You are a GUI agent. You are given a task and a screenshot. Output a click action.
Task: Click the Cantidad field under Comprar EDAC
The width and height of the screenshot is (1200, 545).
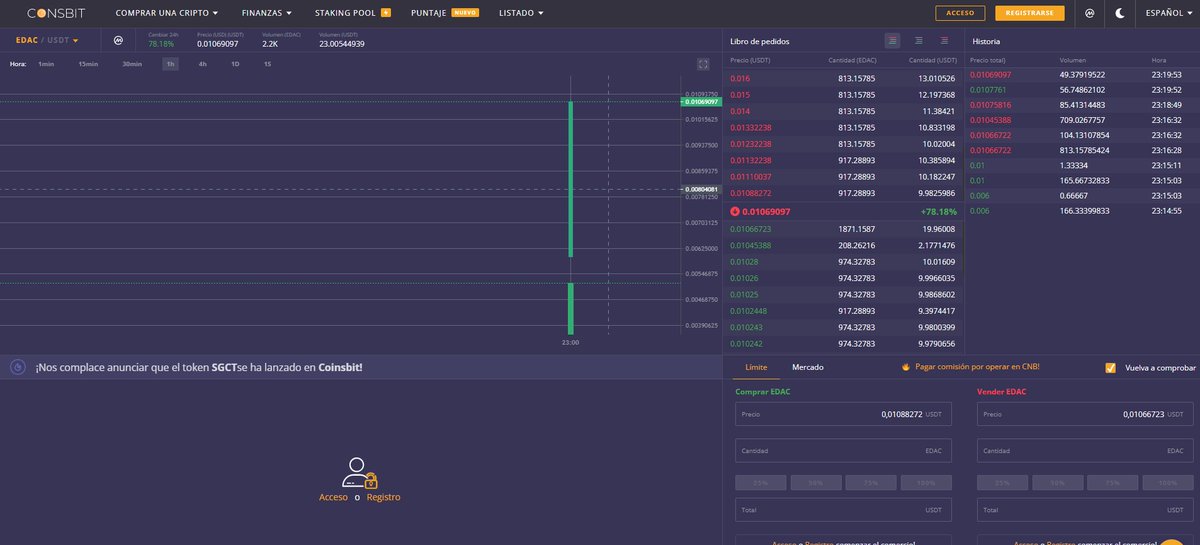coord(843,451)
